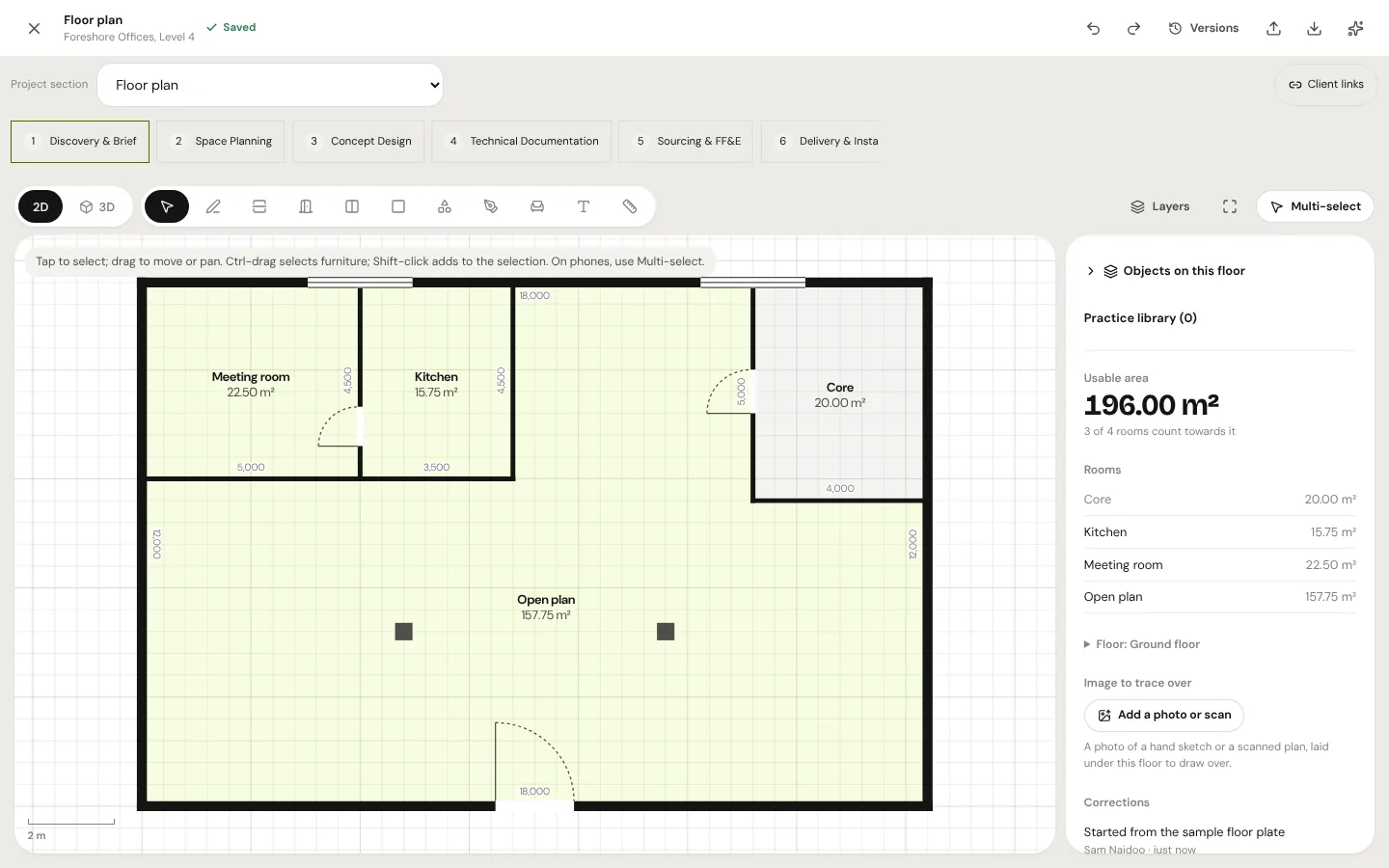This screenshot has width=1389, height=868.
Task: Toggle Multi-select mode
Action: (x=1315, y=206)
